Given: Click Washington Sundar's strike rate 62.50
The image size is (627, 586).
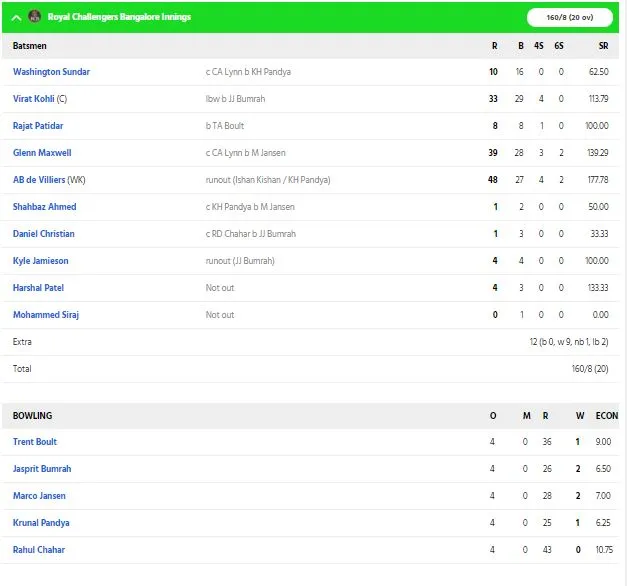Looking at the screenshot, I should click(599, 72).
